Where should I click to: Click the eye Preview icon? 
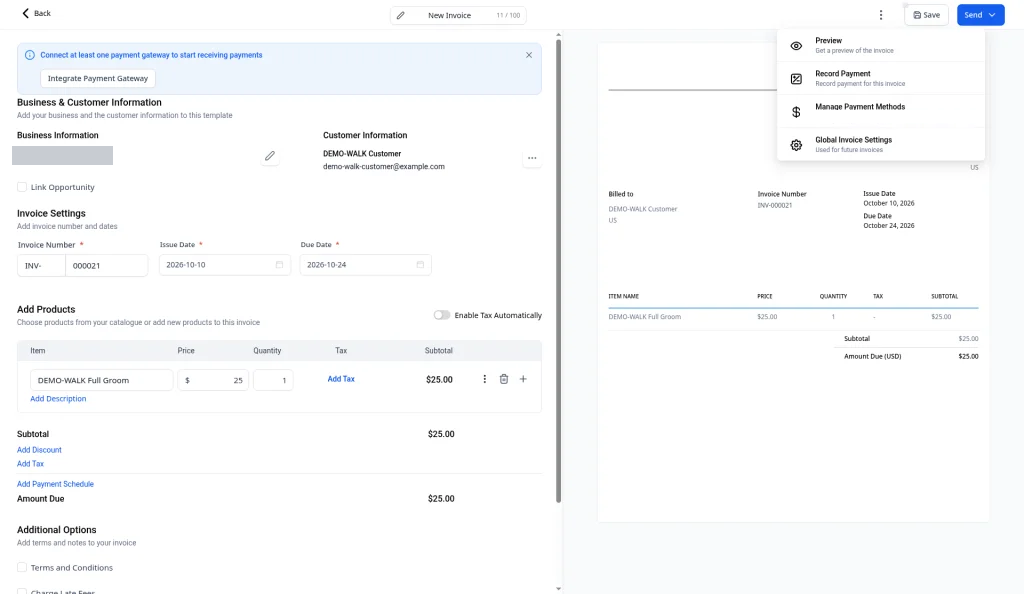pos(796,46)
